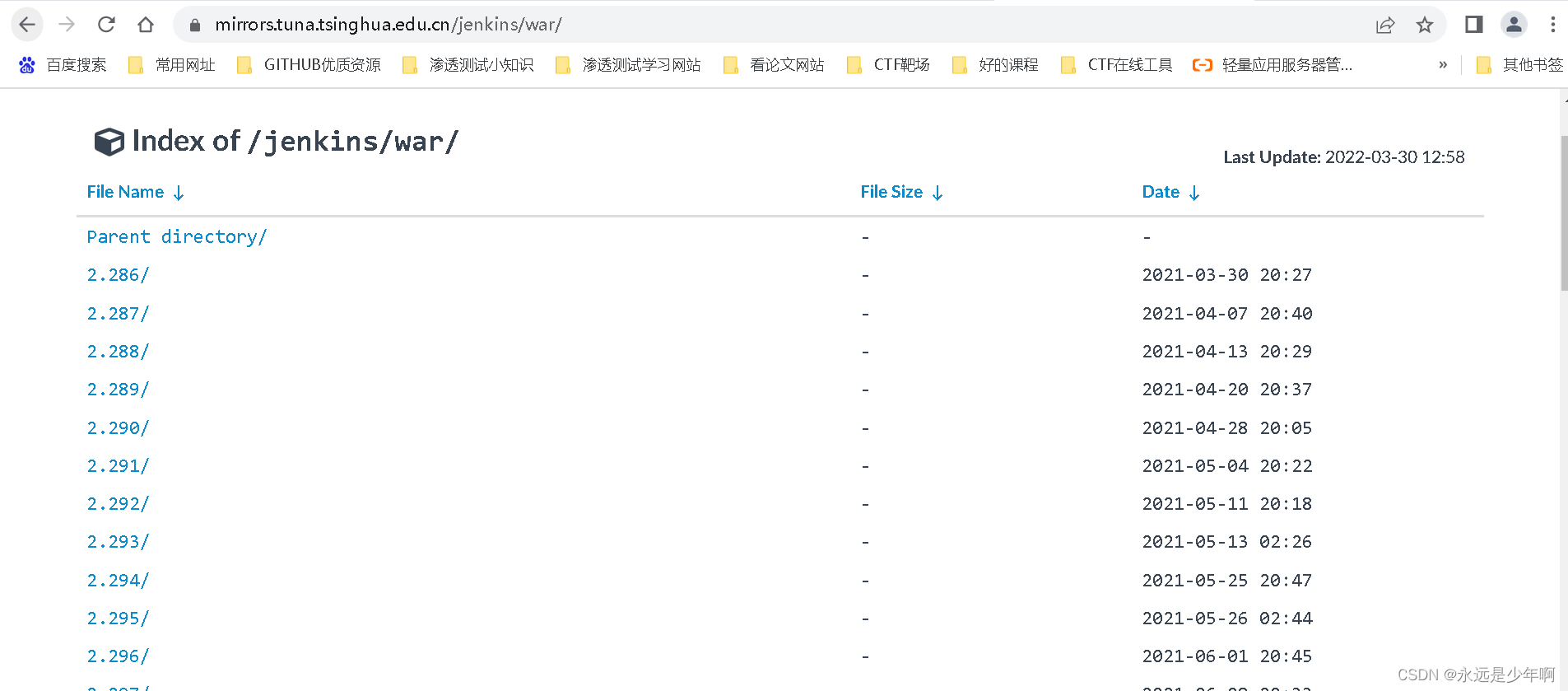Image resolution: width=1568 pixels, height=691 pixels.
Task: Open the 轻量应用服务器管 bookmark
Action: pos(1273,65)
